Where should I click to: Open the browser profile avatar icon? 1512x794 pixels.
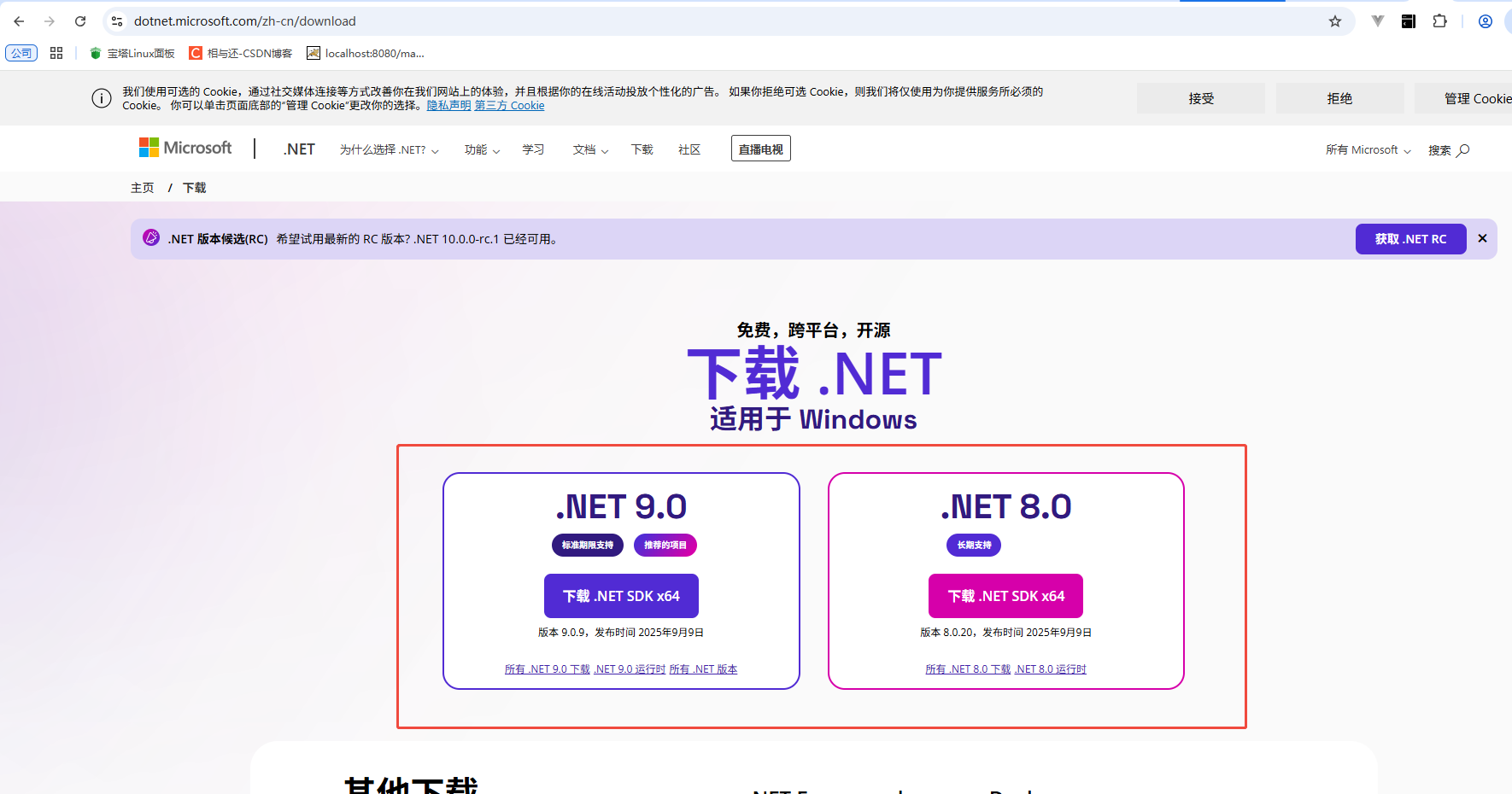(x=1486, y=21)
